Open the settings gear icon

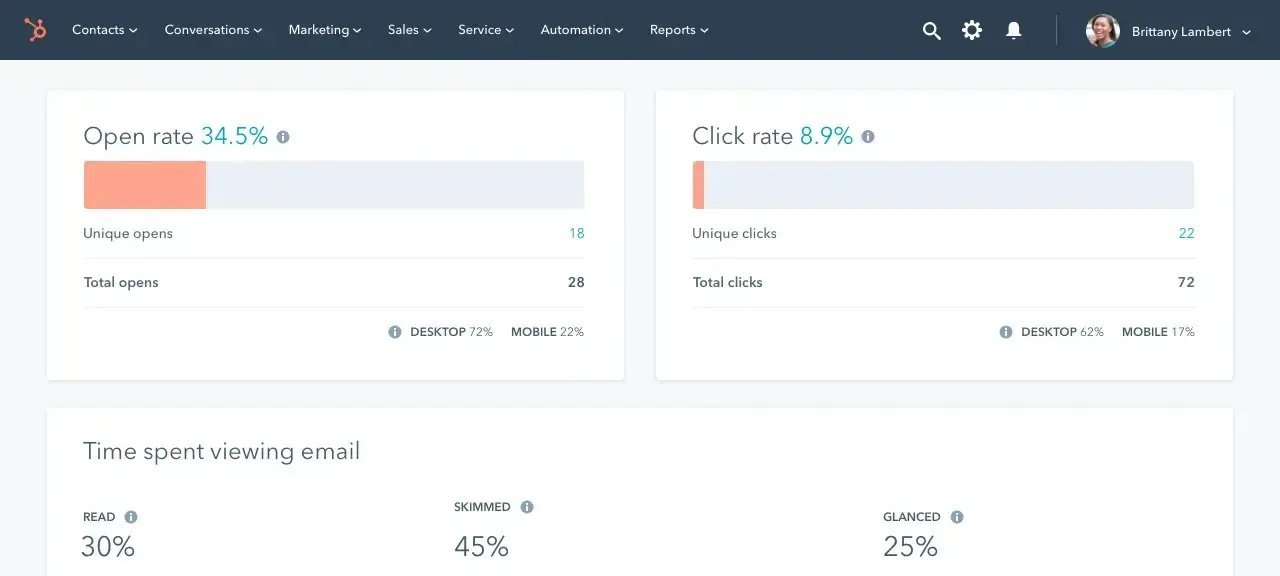click(x=972, y=31)
